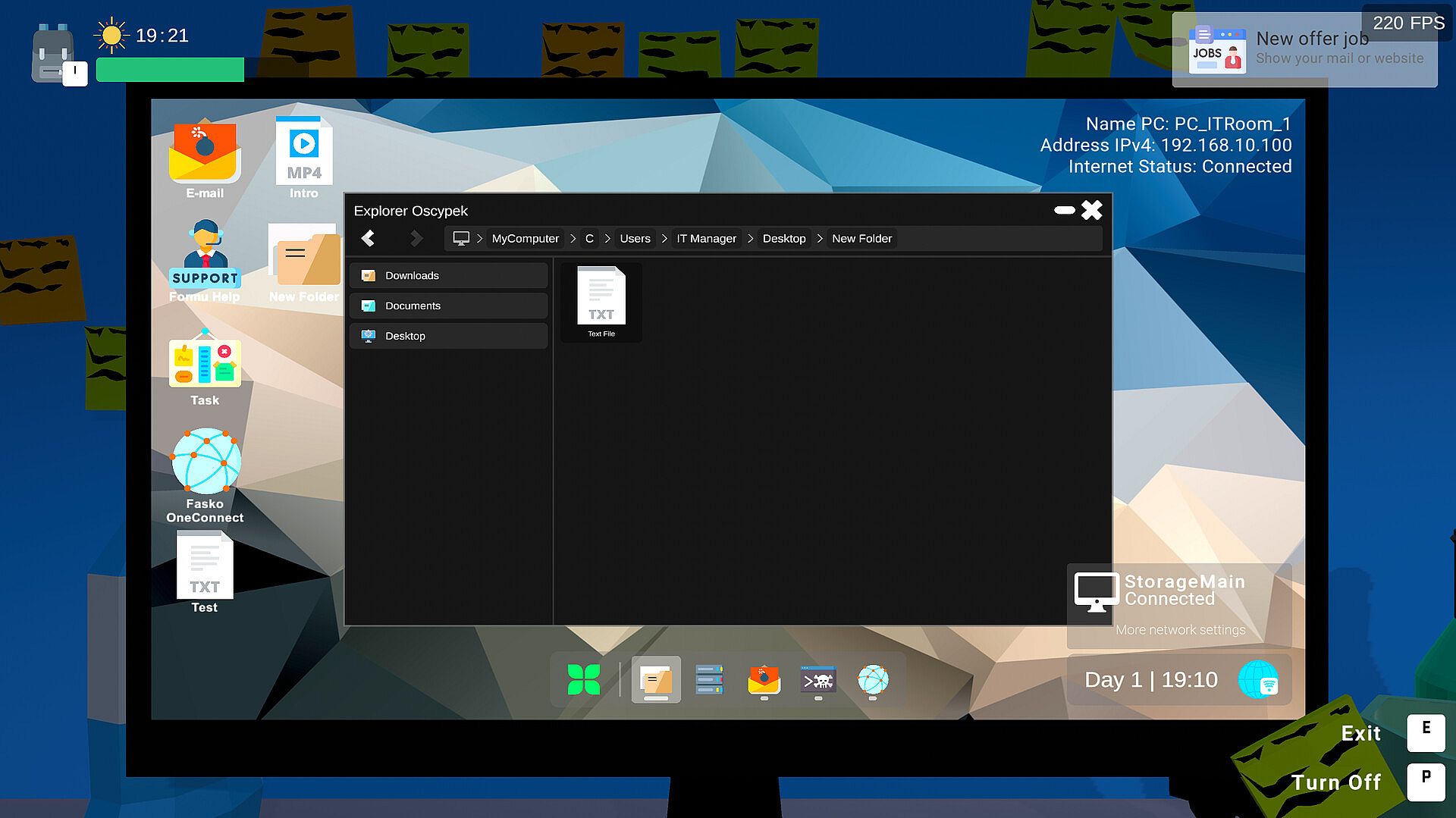The image size is (1456, 818).
Task: Select Desktop in the explorer sidebar
Action: pyautogui.click(x=449, y=337)
